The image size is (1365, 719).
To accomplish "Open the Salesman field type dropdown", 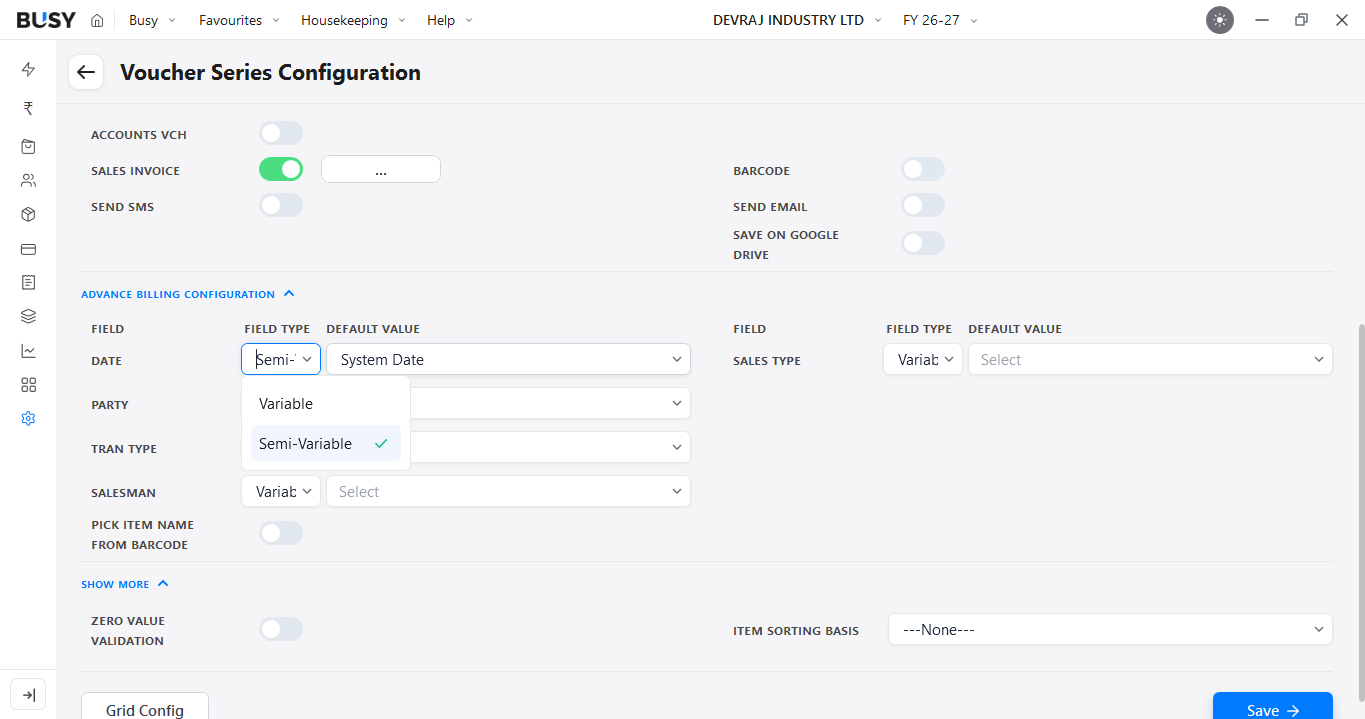I will pyautogui.click(x=281, y=491).
